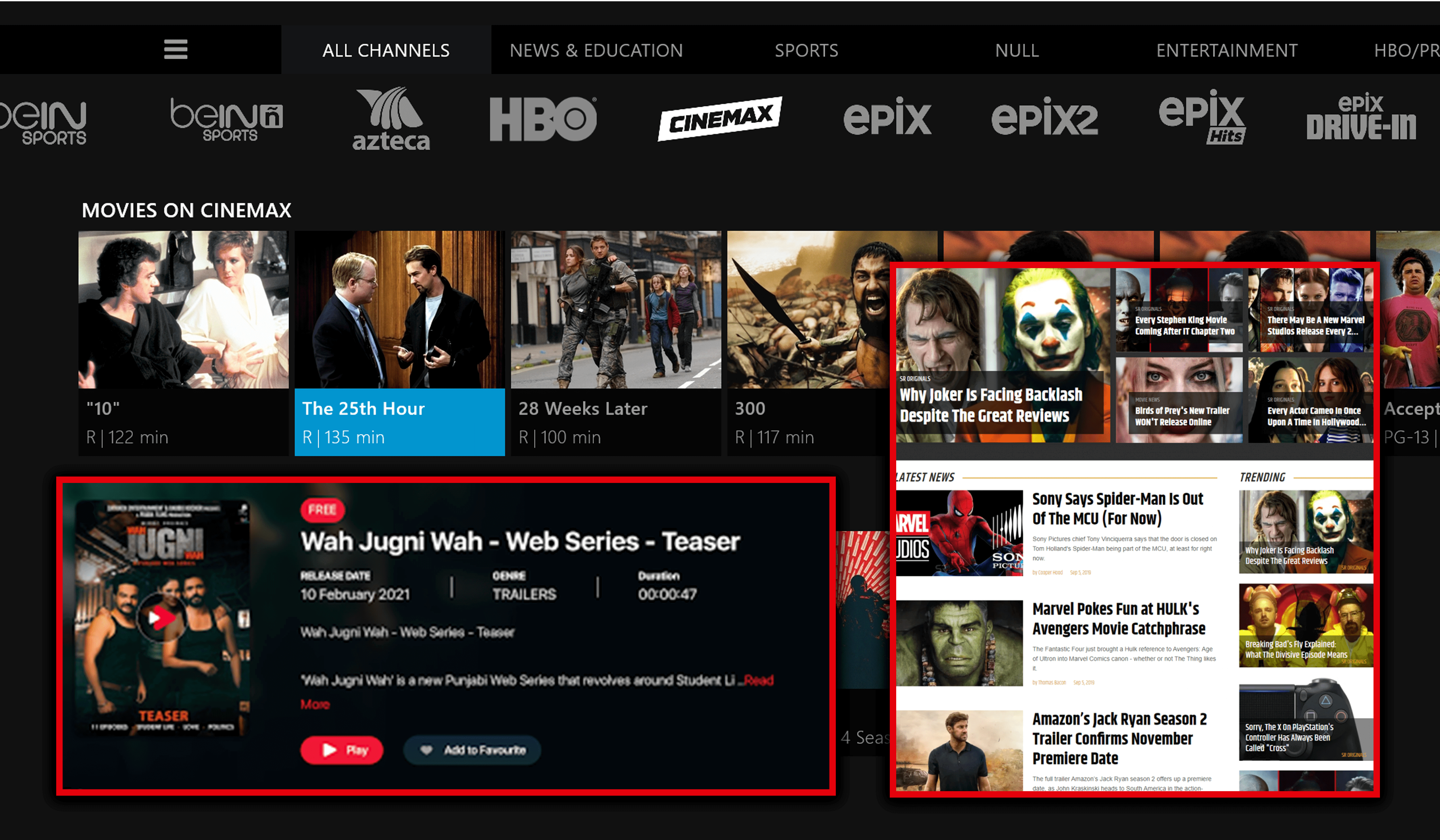Screen dimensions: 1440x840
Task: Pick the HBO channel logo
Action: (543, 119)
